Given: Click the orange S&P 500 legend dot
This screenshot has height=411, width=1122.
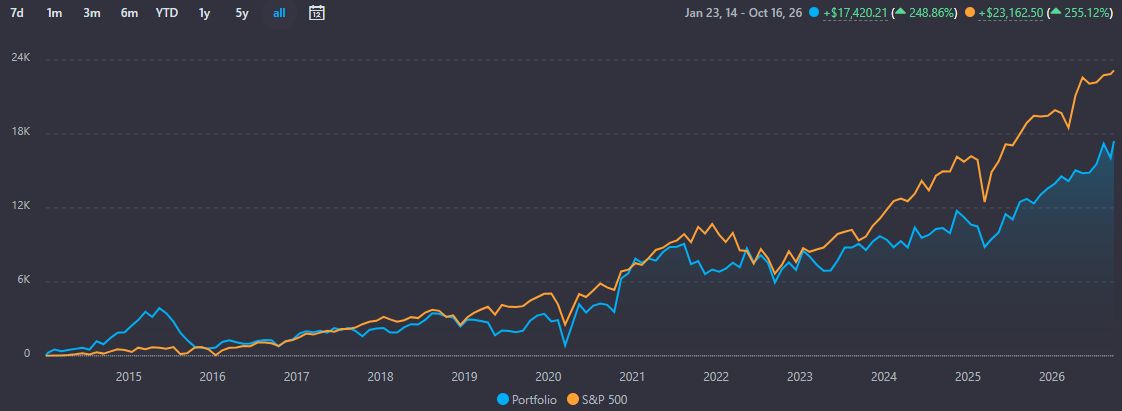Looking at the screenshot, I should pyautogui.click(x=572, y=400).
